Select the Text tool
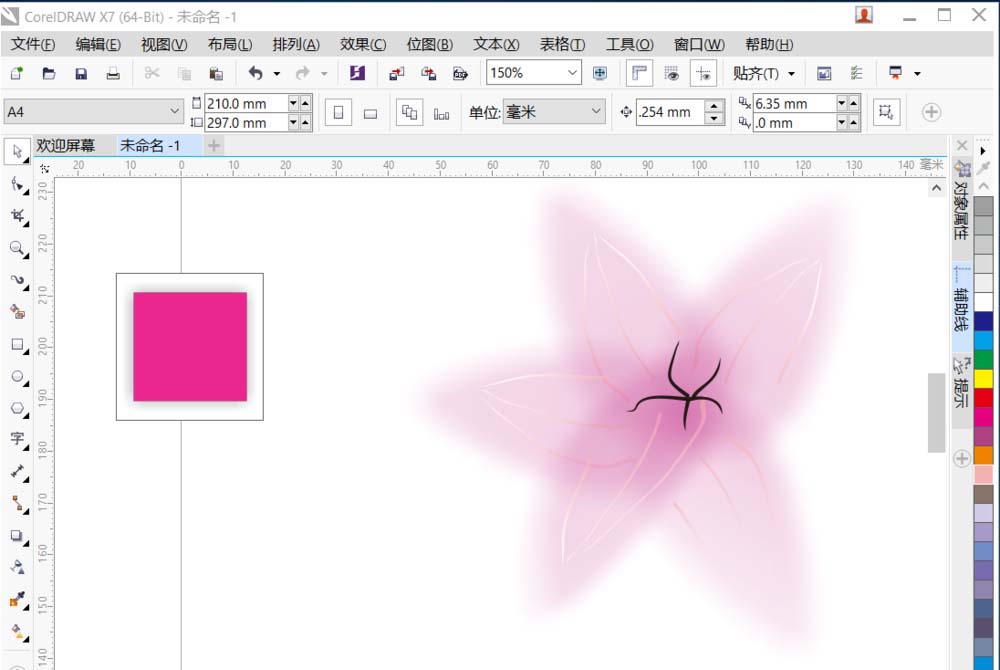Viewport: 1000px width, 670px height. click(x=17, y=439)
